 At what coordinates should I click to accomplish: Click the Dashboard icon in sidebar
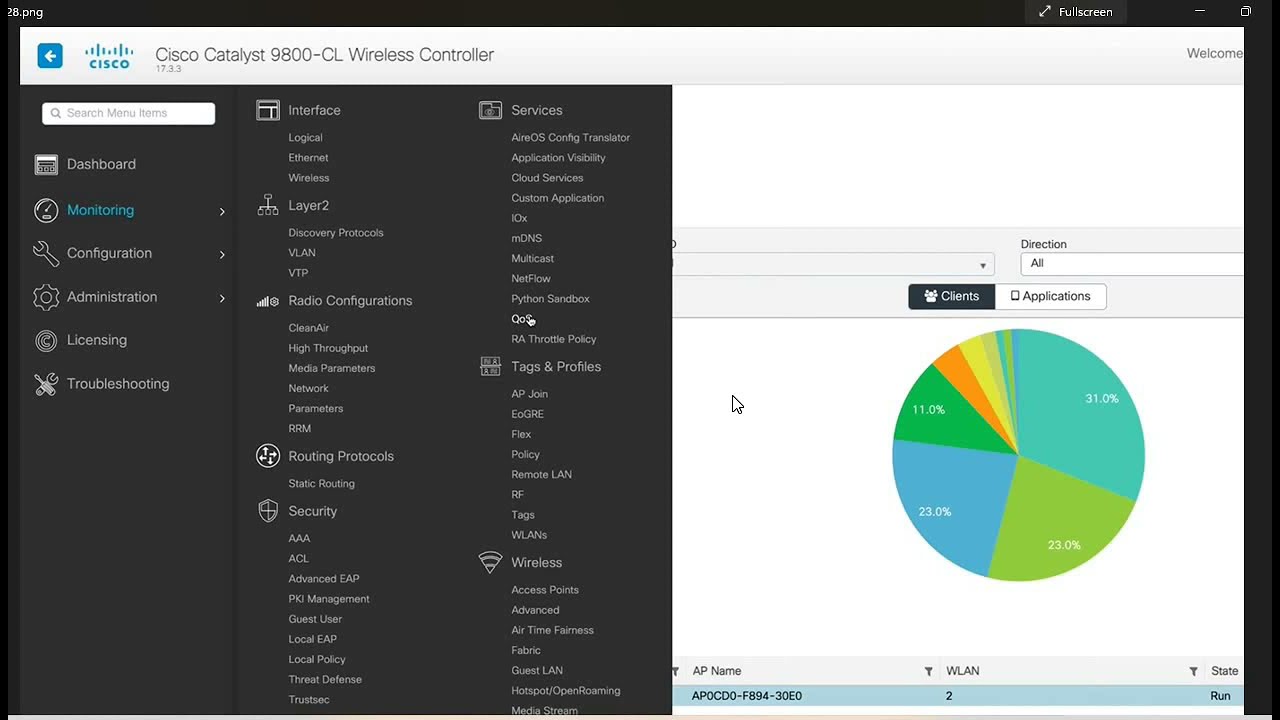(x=46, y=165)
